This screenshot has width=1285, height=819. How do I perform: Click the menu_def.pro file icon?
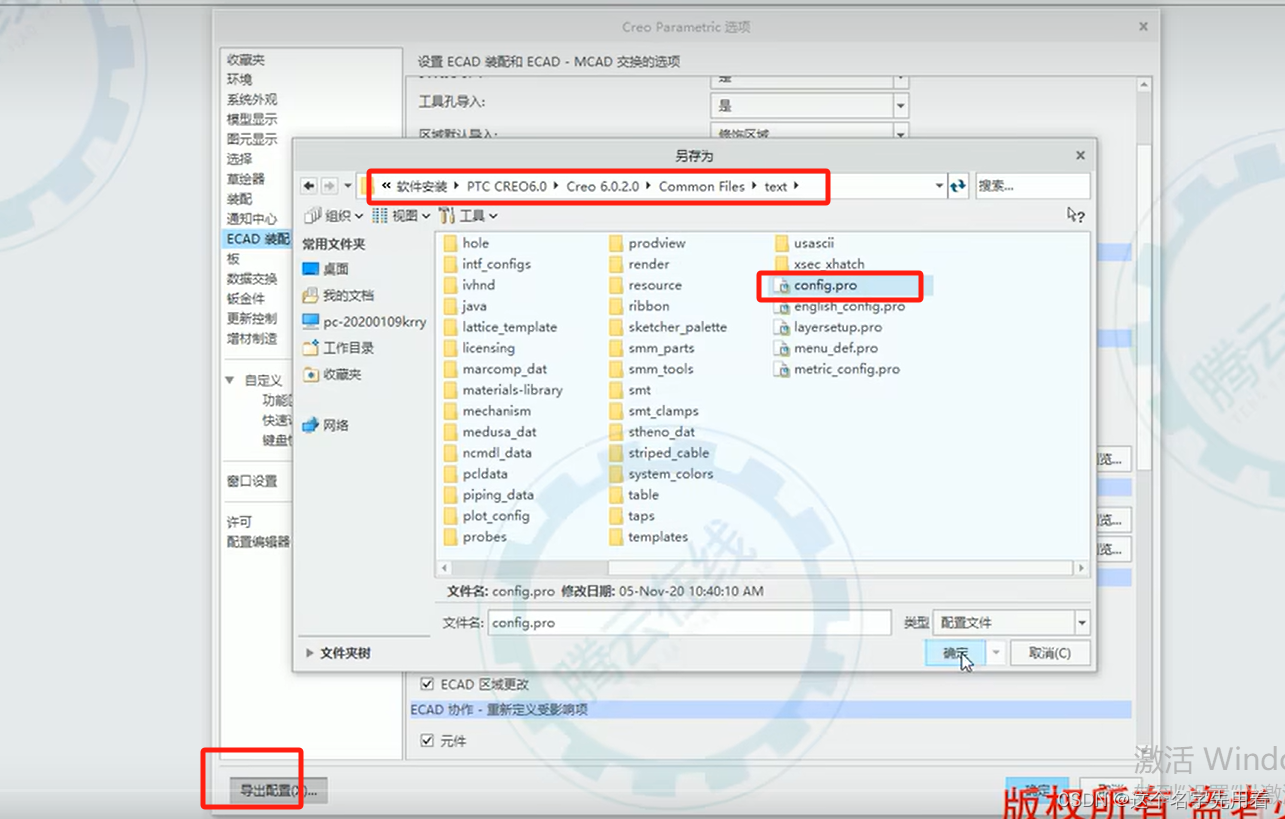tap(783, 348)
